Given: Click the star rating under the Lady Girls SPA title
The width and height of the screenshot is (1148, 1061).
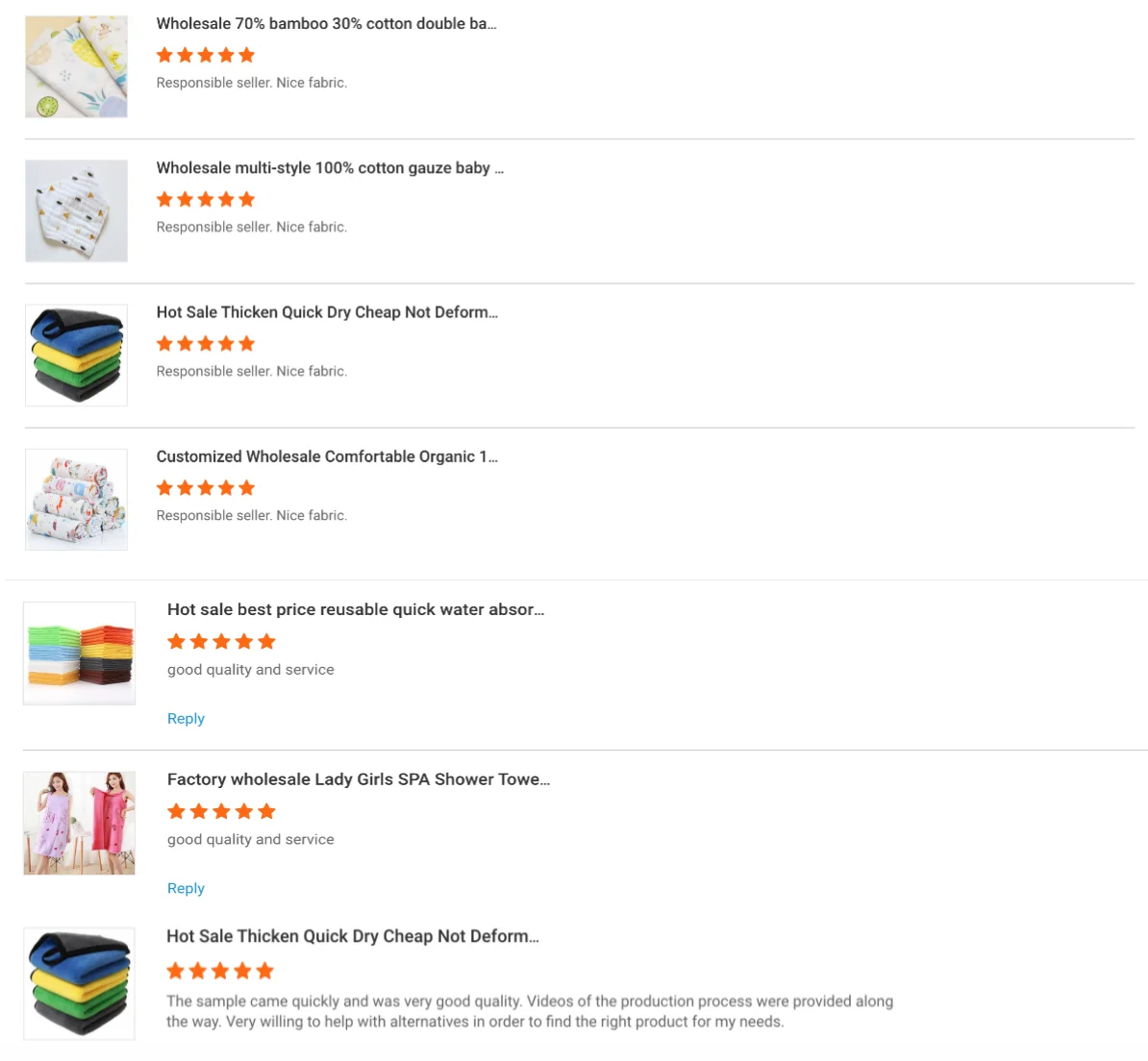Looking at the screenshot, I should [x=221, y=811].
